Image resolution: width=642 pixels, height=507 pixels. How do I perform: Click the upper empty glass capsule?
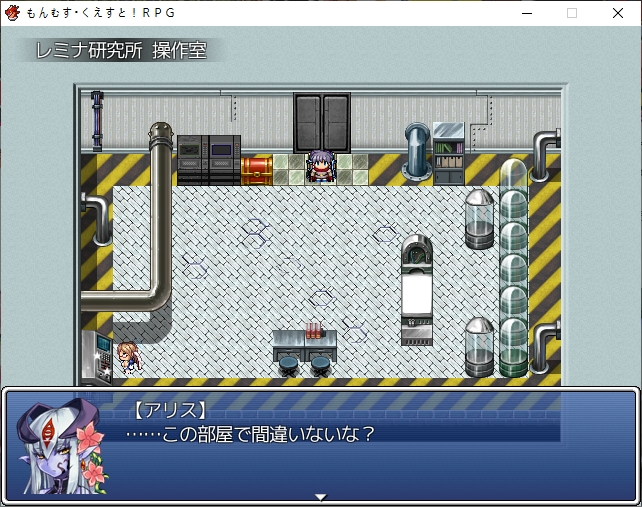(x=479, y=219)
